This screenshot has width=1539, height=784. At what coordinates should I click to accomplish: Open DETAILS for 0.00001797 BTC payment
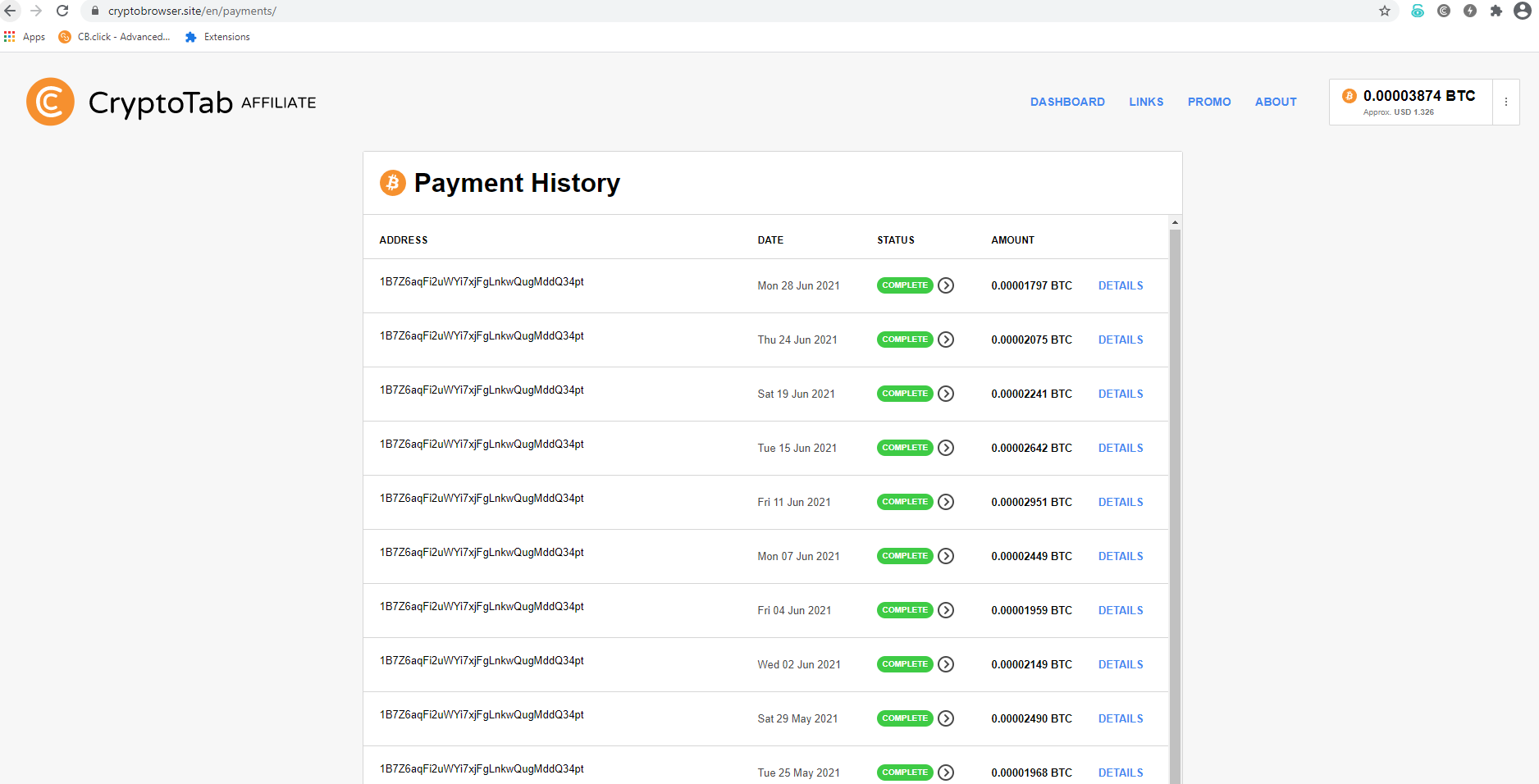click(x=1121, y=285)
